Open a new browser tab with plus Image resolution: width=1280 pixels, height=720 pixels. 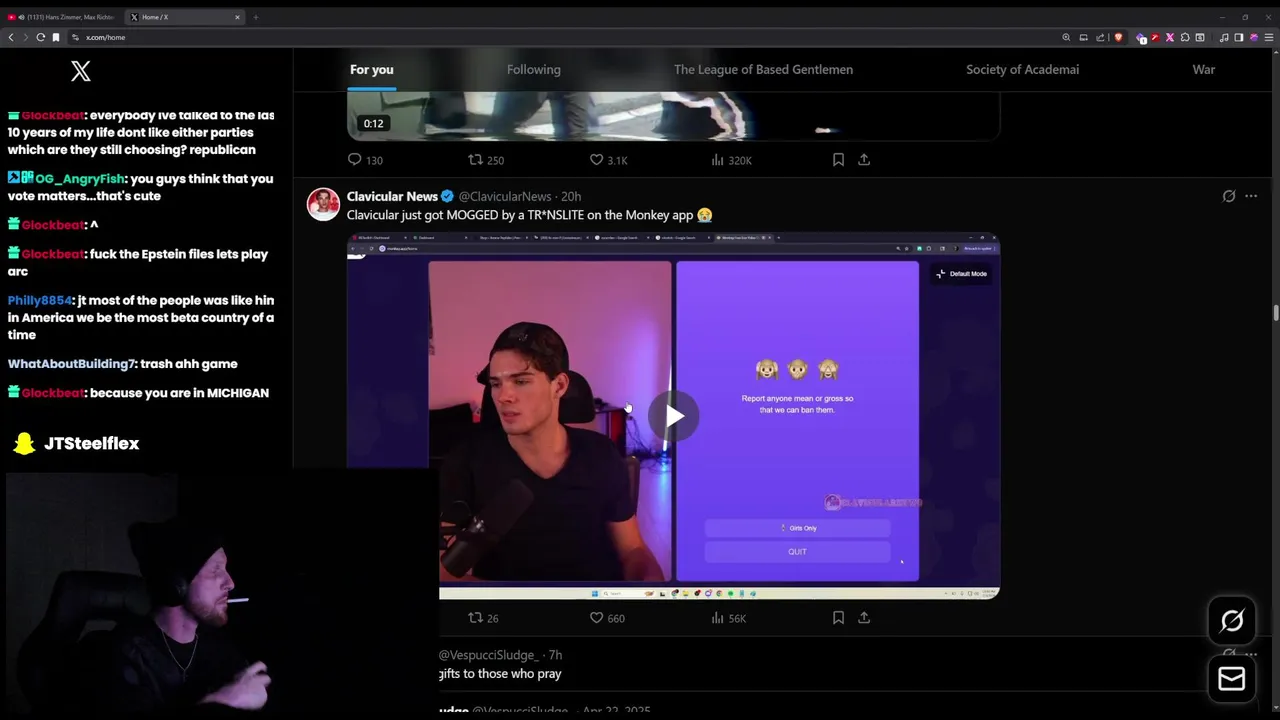point(255,17)
